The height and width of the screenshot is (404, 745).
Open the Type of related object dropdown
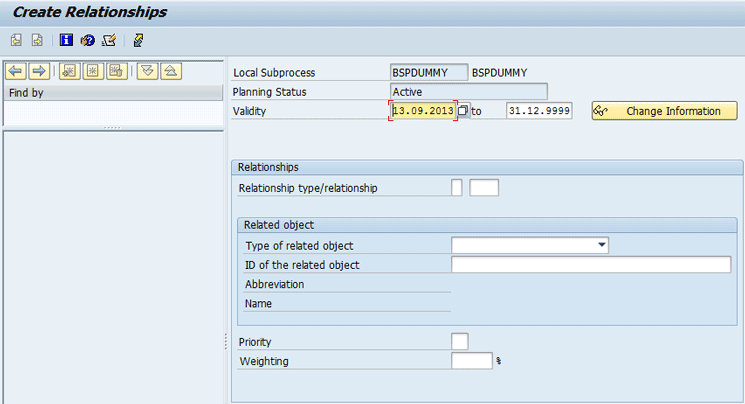(602, 245)
